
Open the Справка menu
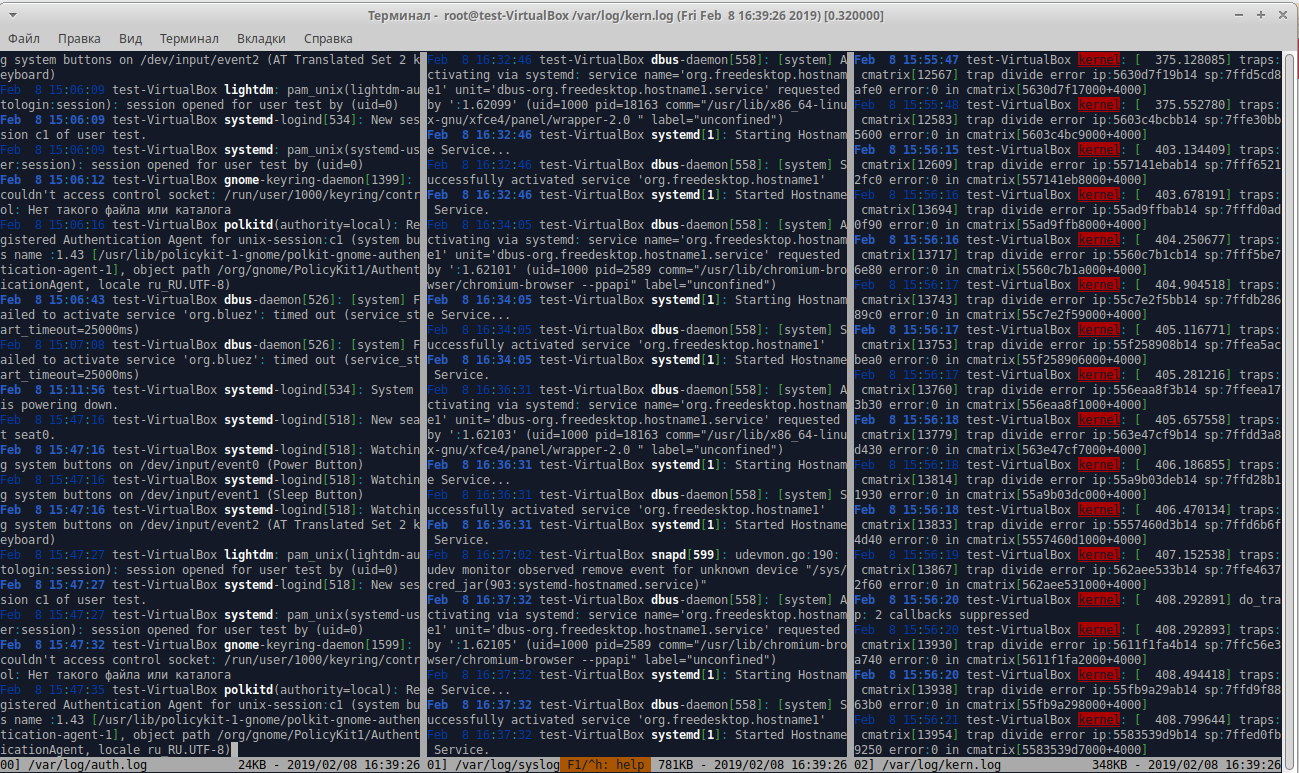[328, 39]
